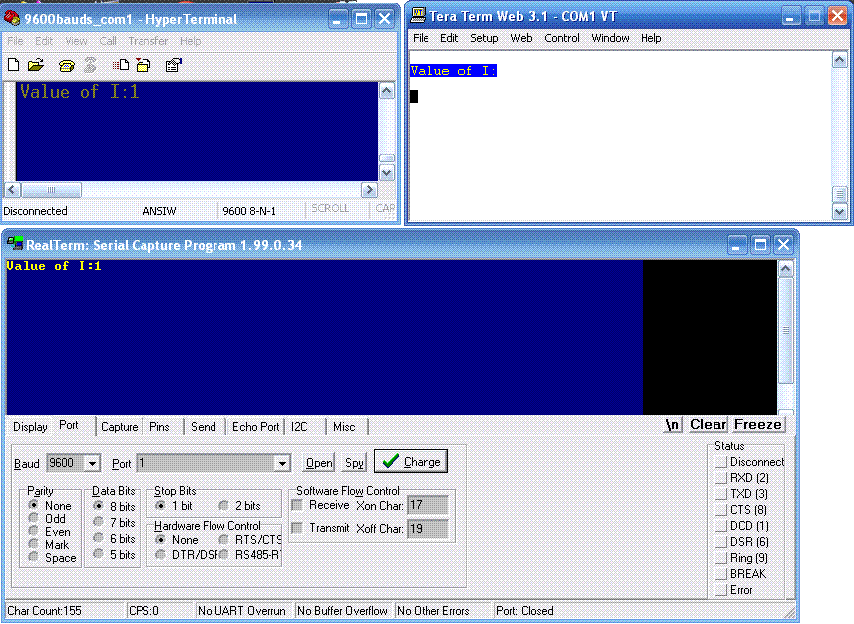This screenshot has height=624, width=854.
Task: Open Tera Term File menu
Action: tap(420, 38)
